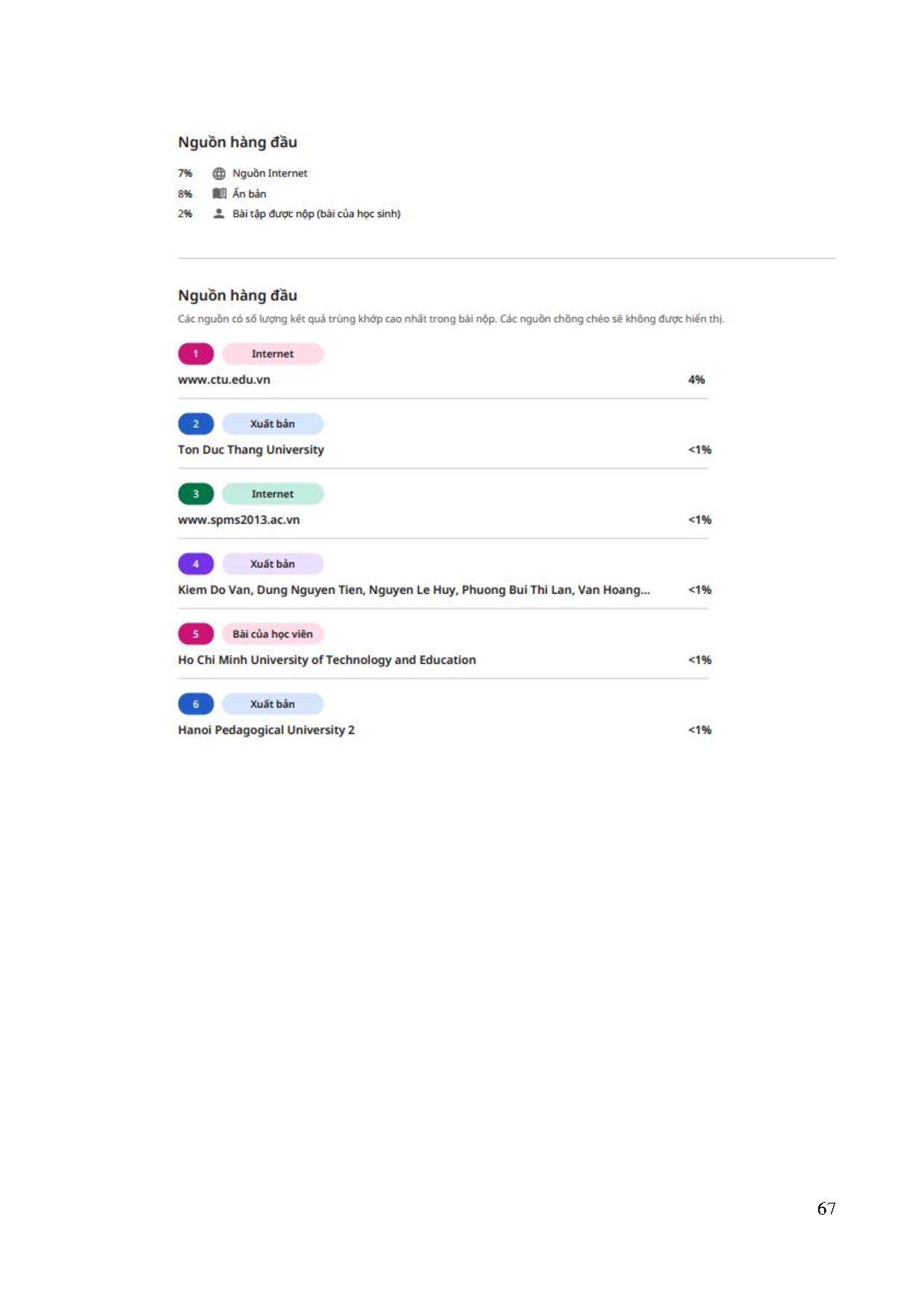Select the pink source number 5 badge
This screenshot has height=1307, width=924.
coord(196,634)
